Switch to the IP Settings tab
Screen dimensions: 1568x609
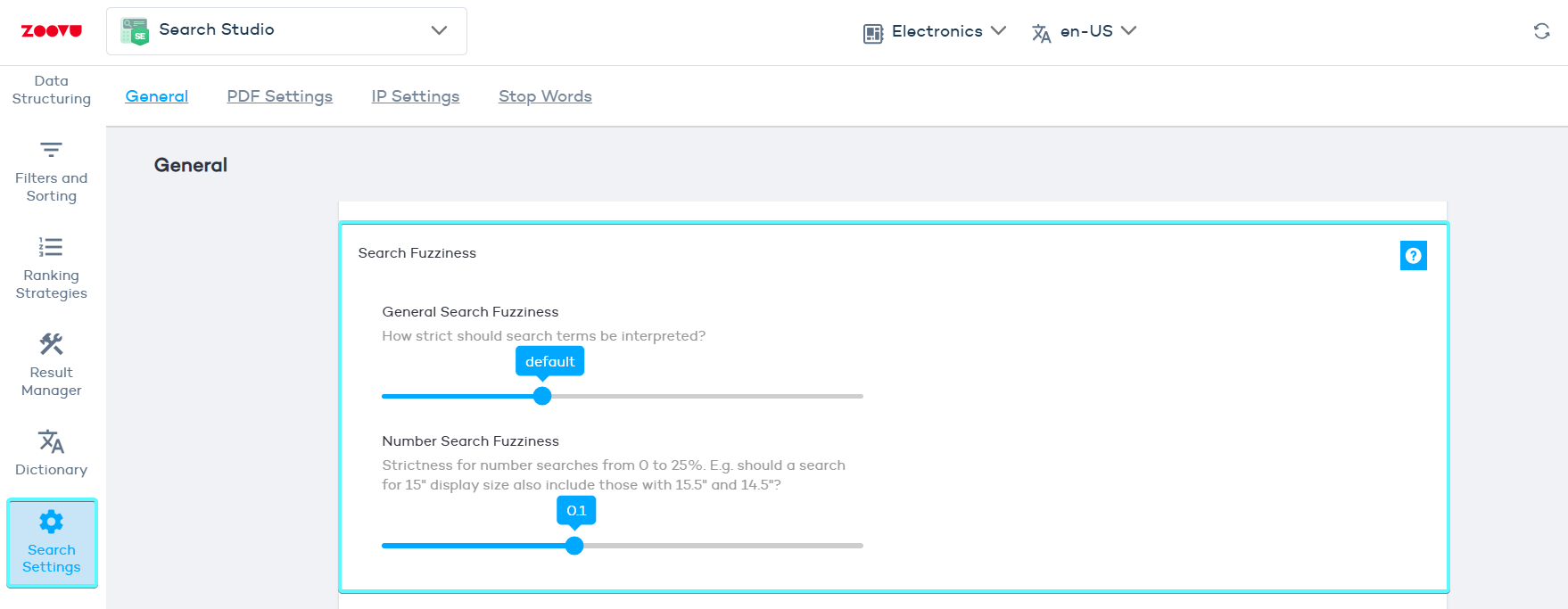point(415,96)
